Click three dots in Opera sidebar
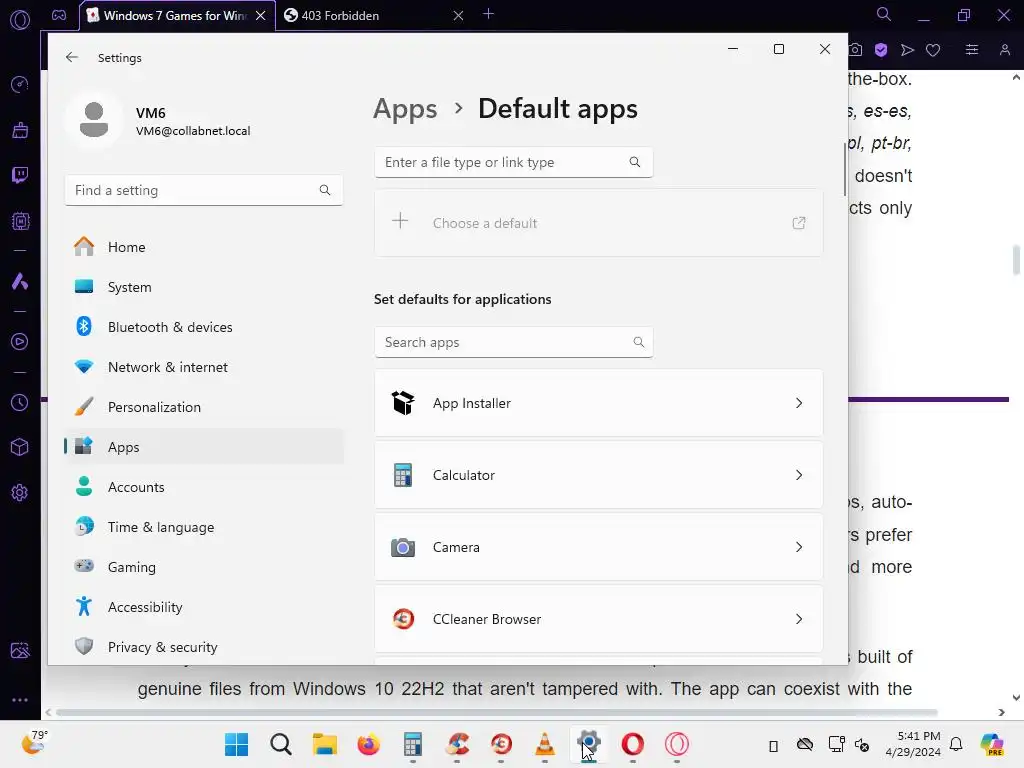 click(x=20, y=699)
